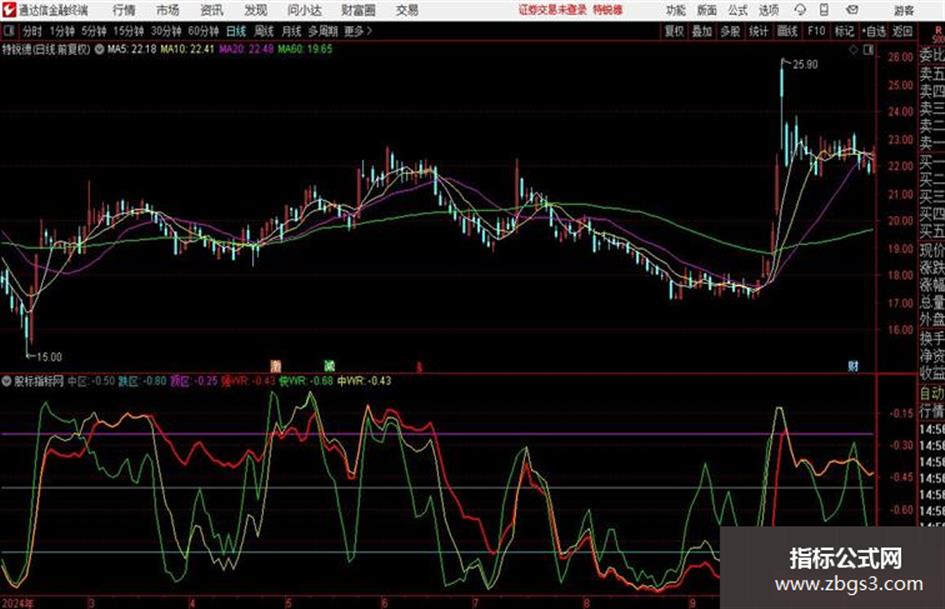
Task: Click the 返回 back button
Action: tap(903, 31)
